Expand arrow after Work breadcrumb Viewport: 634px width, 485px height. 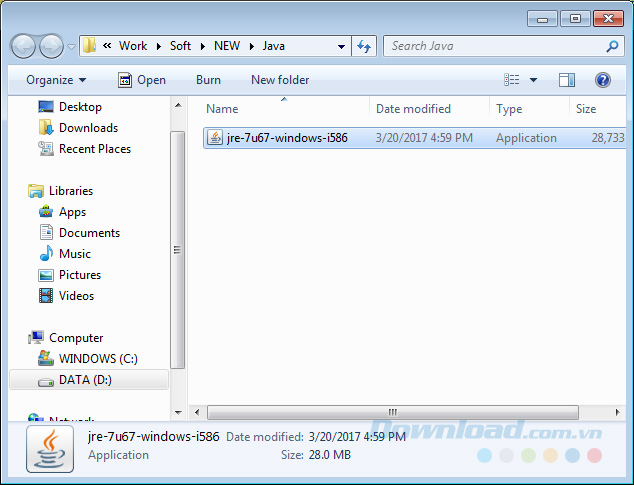point(159,47)
